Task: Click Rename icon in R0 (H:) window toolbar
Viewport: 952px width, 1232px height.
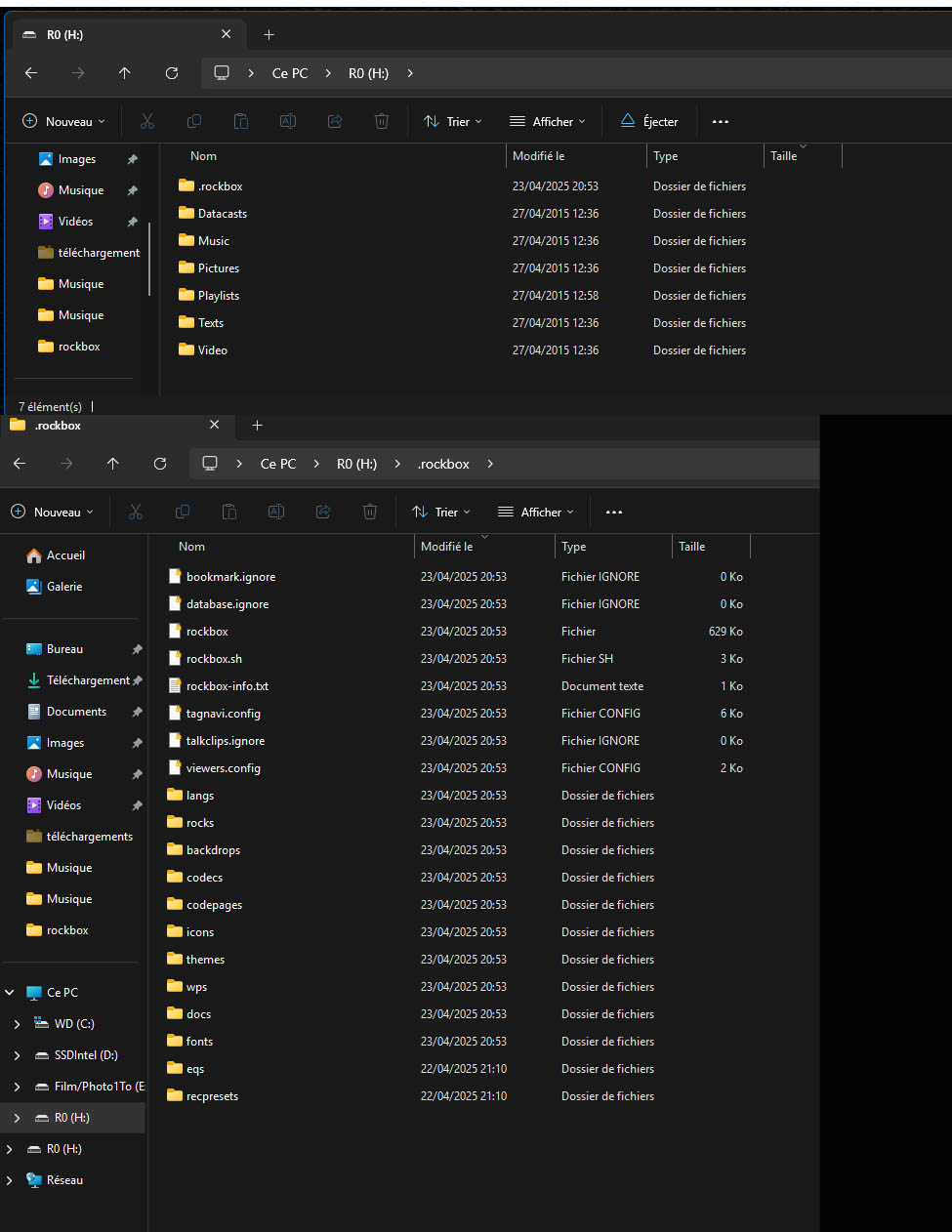Action: click(x=288, y=121)
